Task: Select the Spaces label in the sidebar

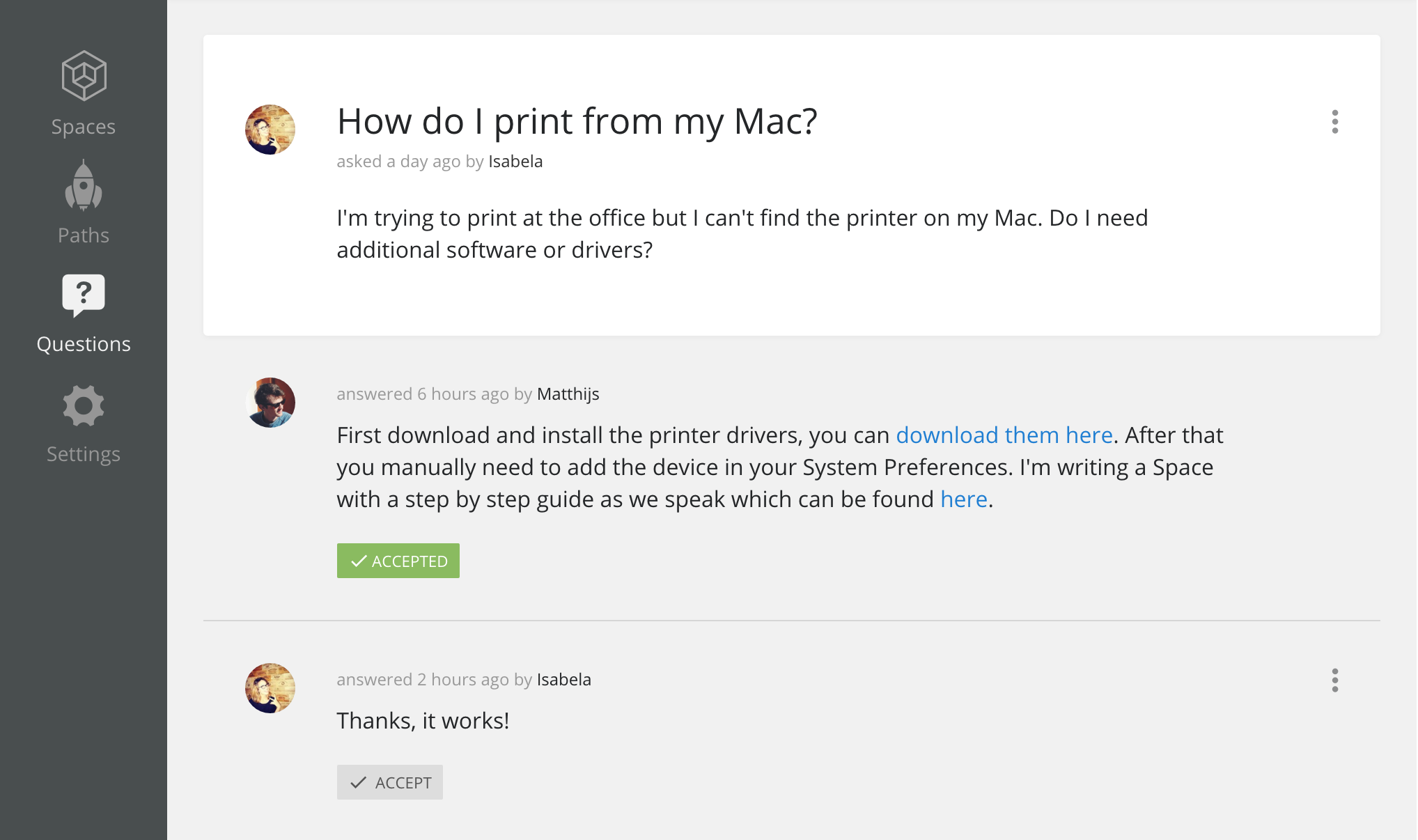Action: [x=84, y=127]
